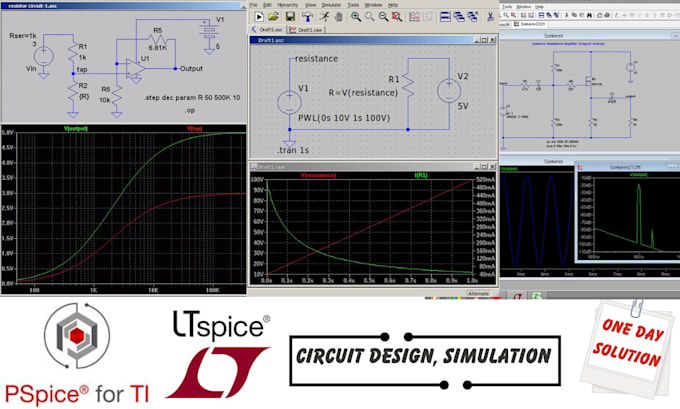Click the I(R1) trace label
The width and height of the screenshot is (680, 409).
421,175
